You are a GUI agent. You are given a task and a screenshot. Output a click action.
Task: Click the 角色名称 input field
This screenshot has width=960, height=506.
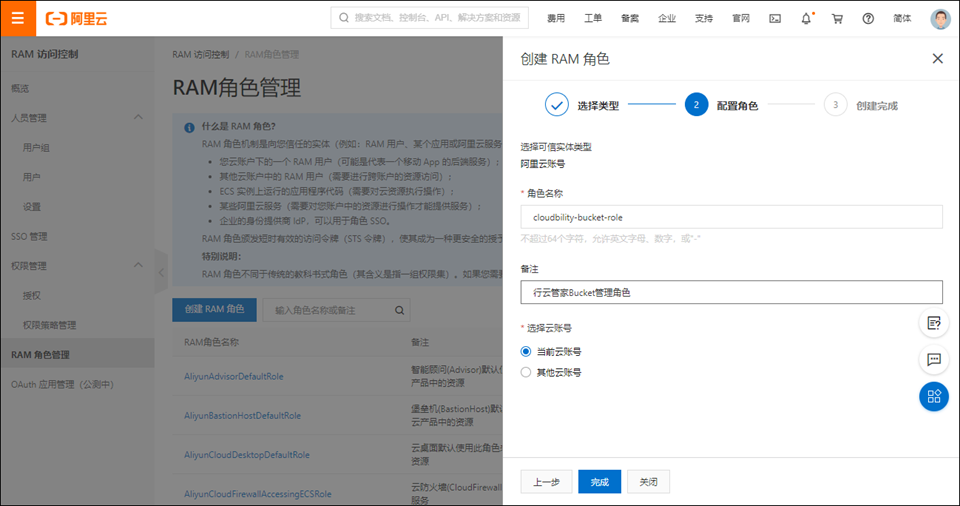pos(731,217)
